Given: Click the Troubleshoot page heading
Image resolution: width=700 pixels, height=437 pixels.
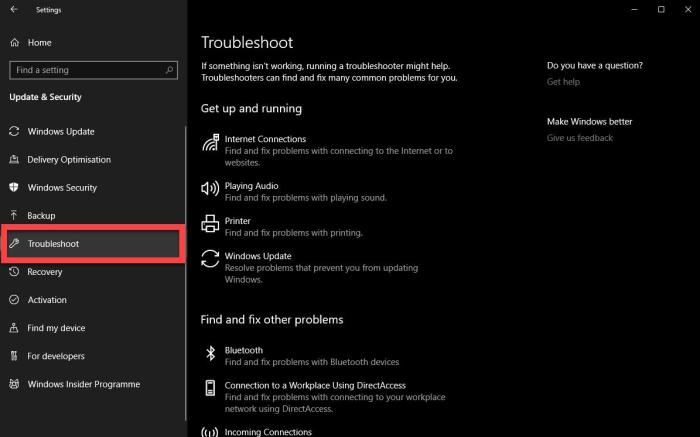Looking at the screenshot, I should [247, 42].
